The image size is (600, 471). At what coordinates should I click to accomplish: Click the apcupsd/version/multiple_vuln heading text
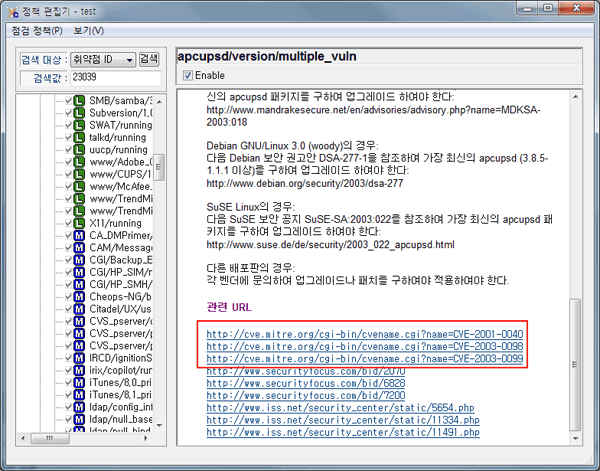point(267,57)
